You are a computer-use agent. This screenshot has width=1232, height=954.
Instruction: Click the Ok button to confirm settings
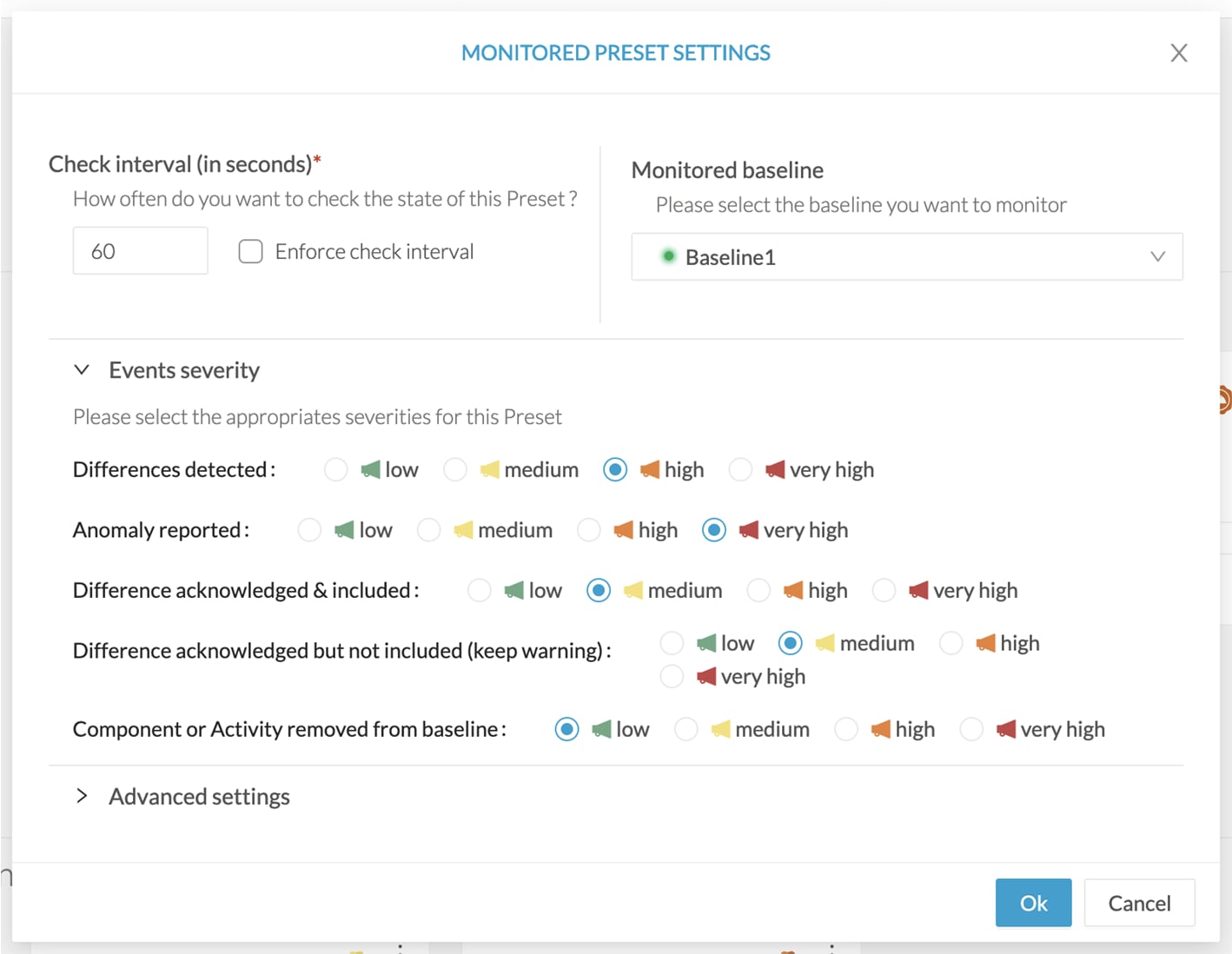1033,903
